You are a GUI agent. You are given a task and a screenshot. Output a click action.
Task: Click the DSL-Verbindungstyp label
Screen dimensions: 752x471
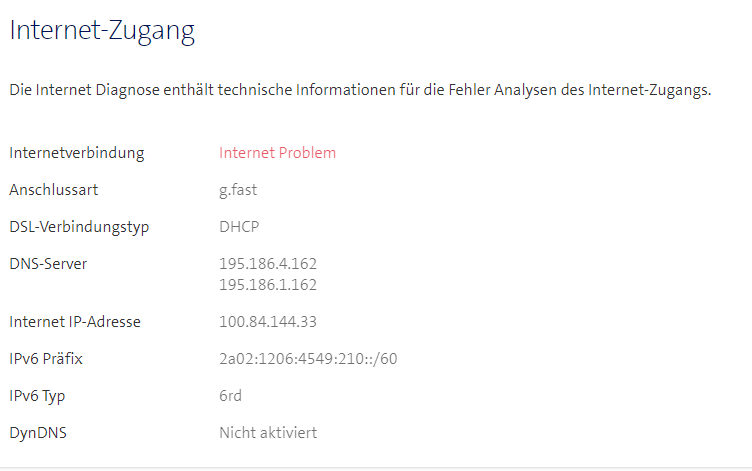[x=79, y=227]
